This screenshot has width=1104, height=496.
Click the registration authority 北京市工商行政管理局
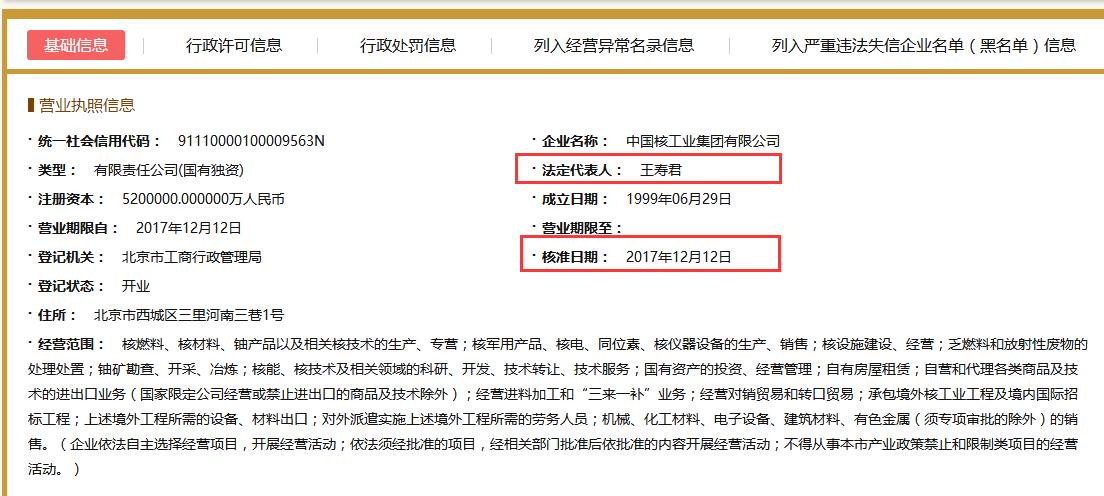coord(191,257)
